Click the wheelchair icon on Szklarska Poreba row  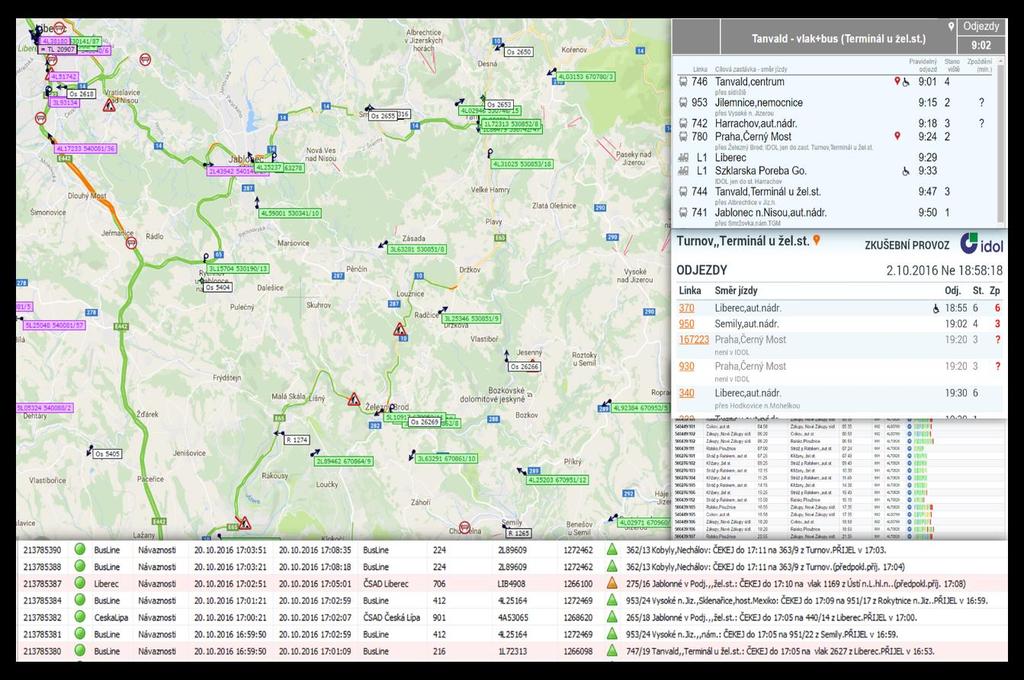(906, 171)
